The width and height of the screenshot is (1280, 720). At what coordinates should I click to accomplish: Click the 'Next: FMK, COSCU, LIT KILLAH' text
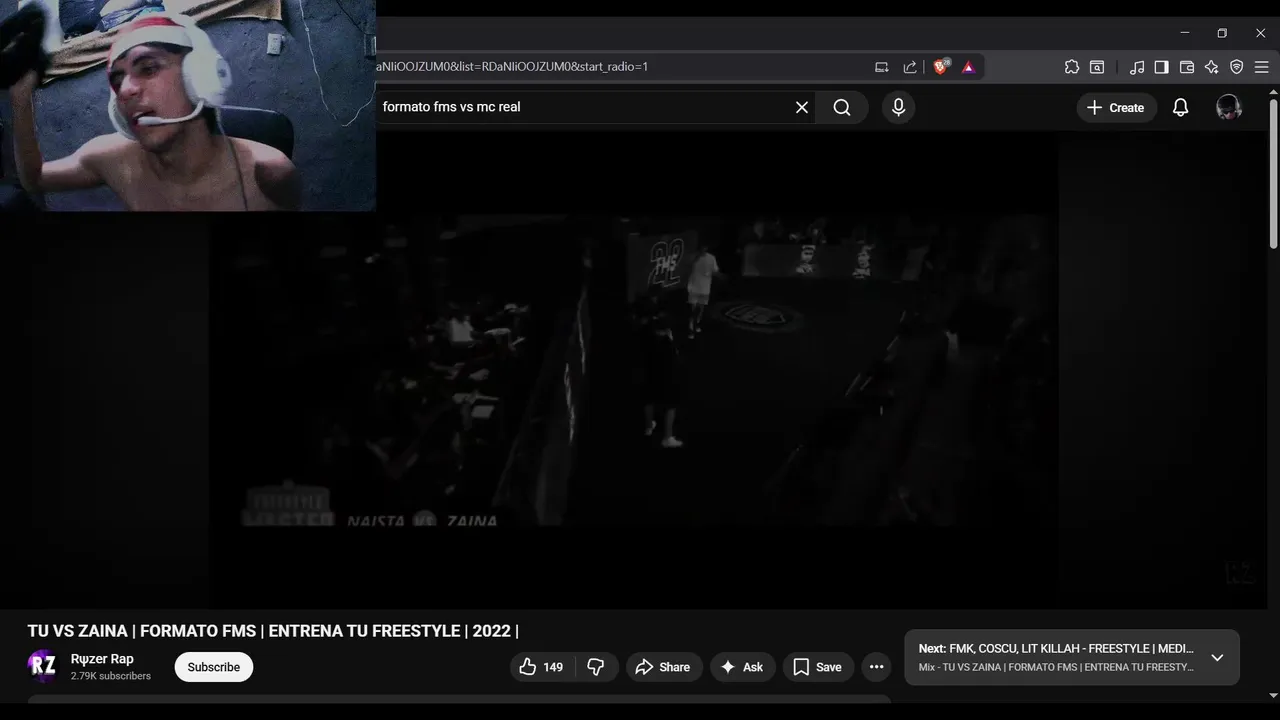point(1056,649)
